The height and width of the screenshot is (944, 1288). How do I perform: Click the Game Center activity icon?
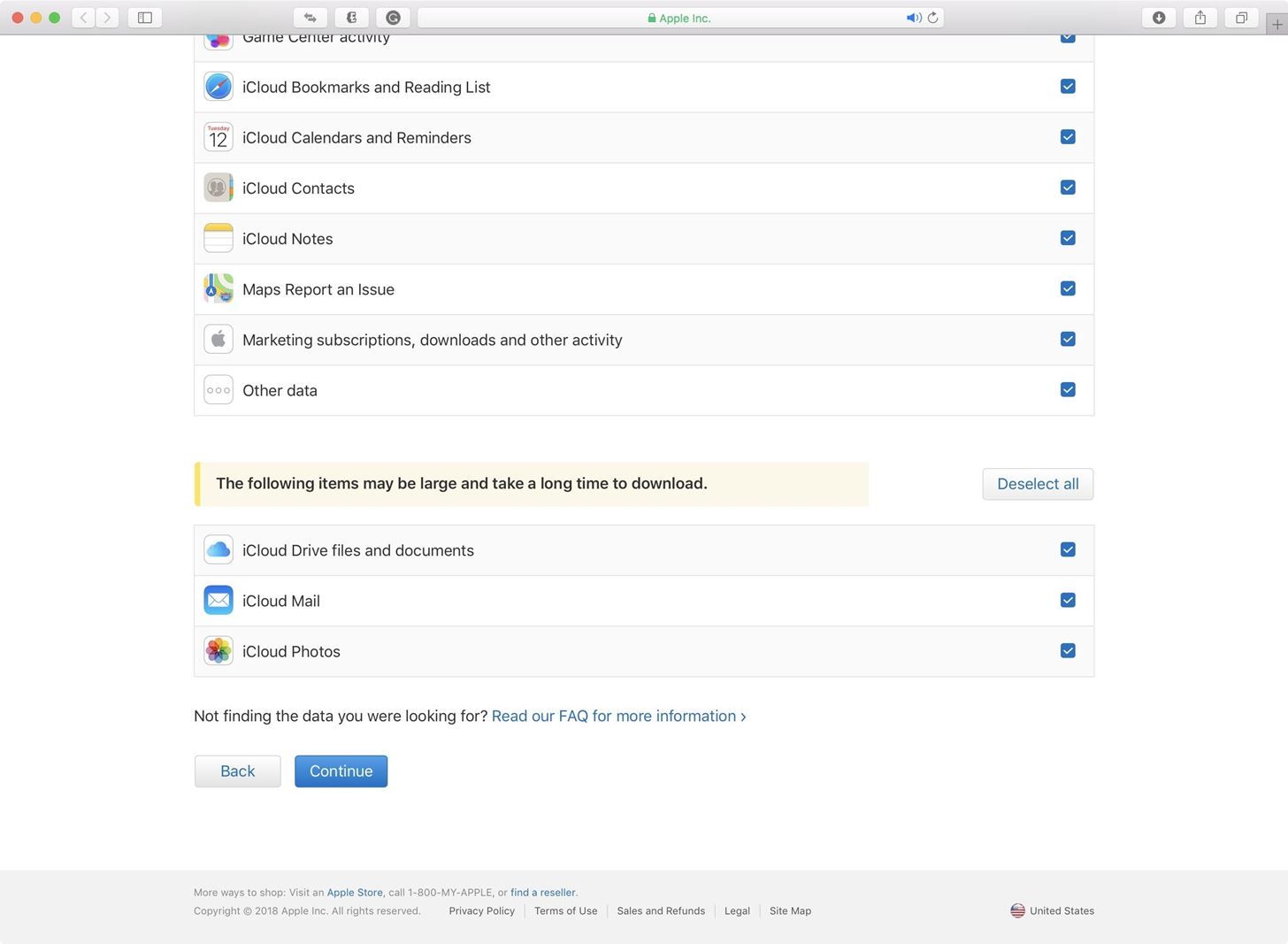[x=218, y=42]
